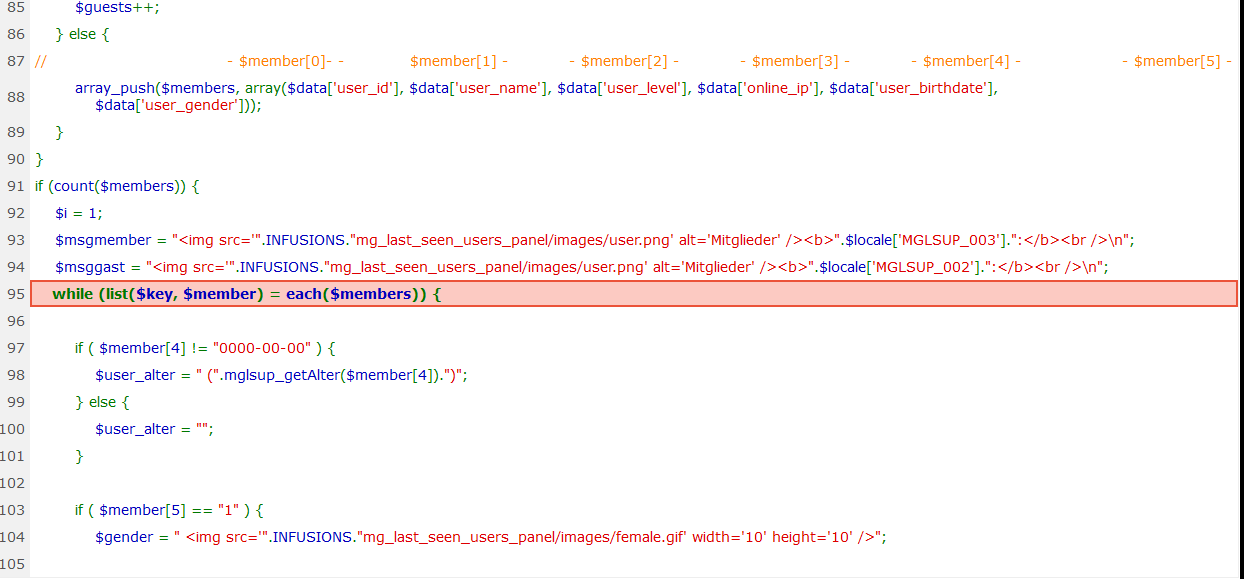Click the '$user_alter = "";' statement

pyautogui.click(x=155, y=429)
